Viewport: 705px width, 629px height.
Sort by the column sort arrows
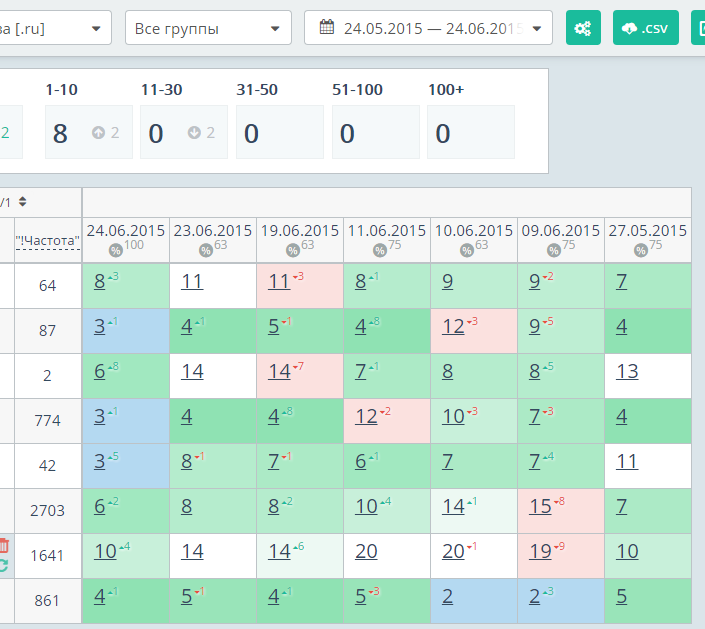click(x=22, y=201)
